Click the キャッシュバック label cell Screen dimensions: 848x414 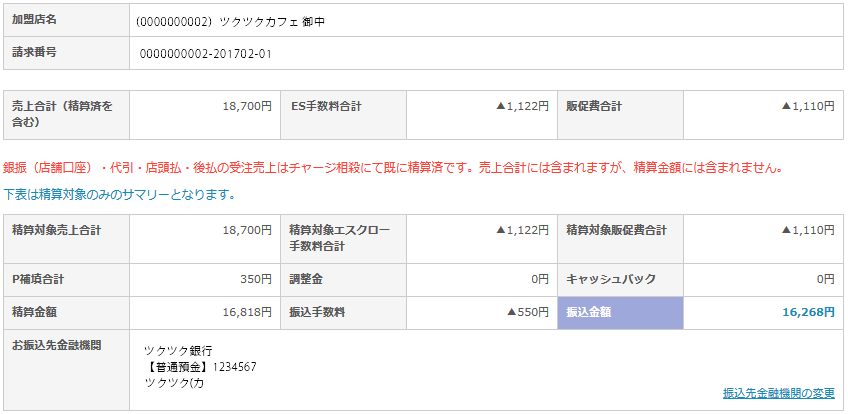(620, 280)
